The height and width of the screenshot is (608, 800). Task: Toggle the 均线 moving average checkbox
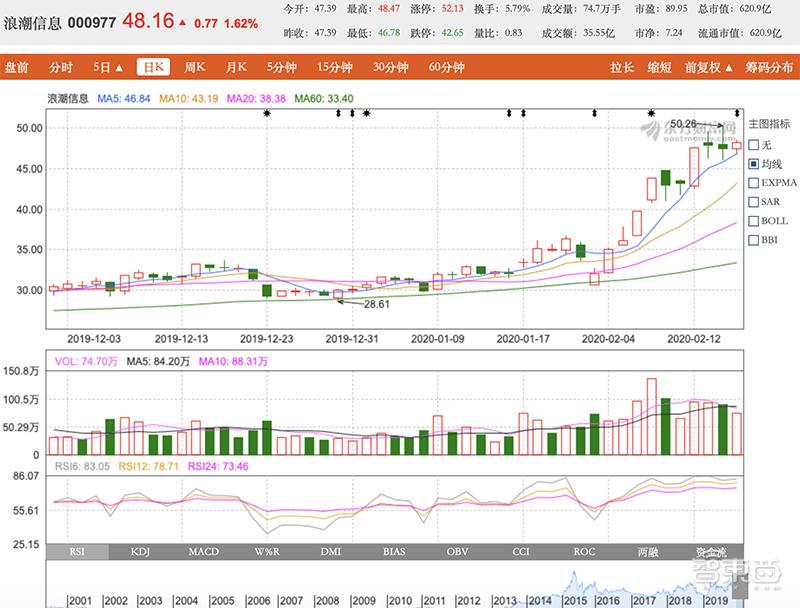pos(755,164)
